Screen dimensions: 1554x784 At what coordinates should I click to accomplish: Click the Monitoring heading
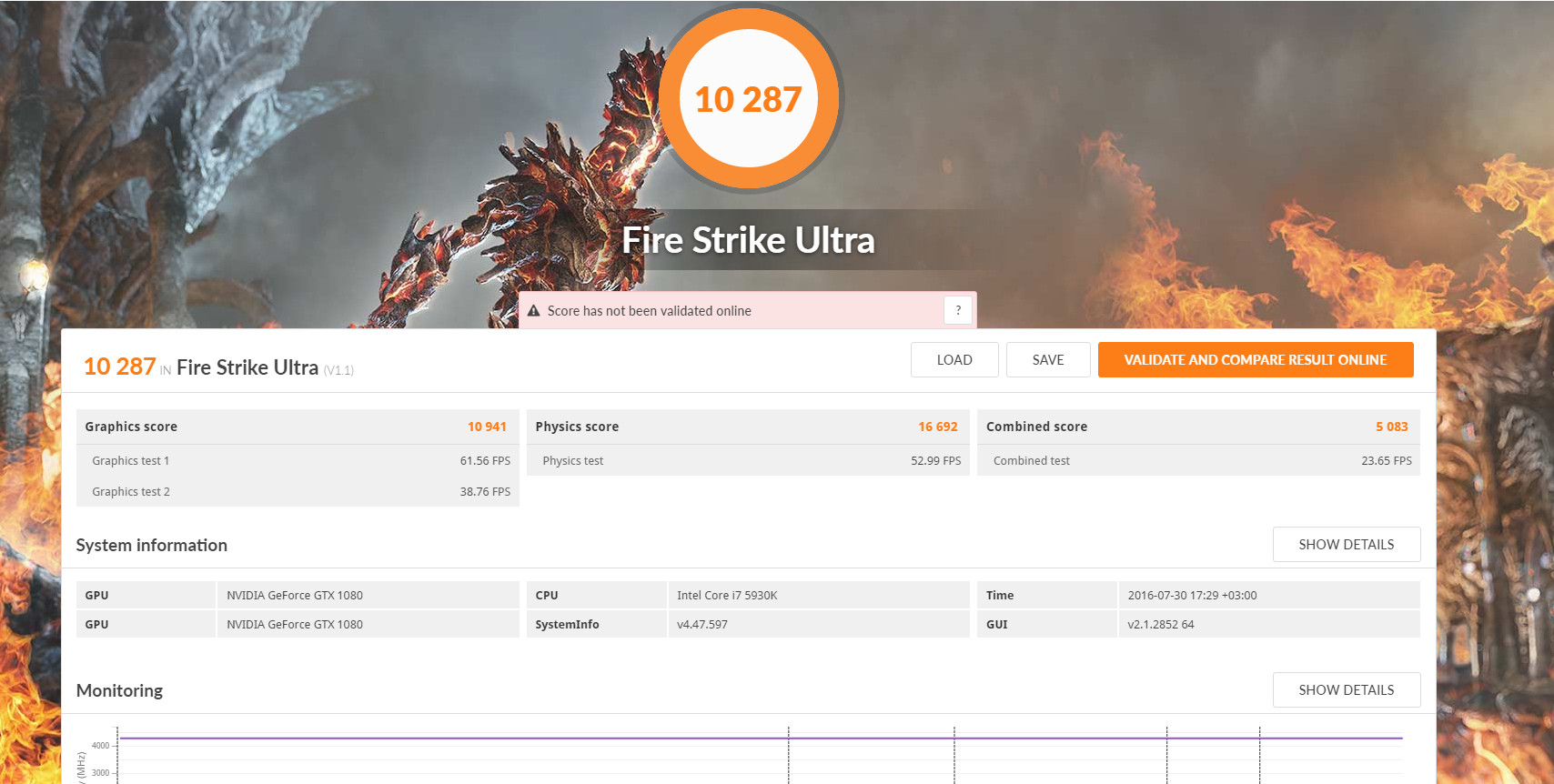point(119,690)
